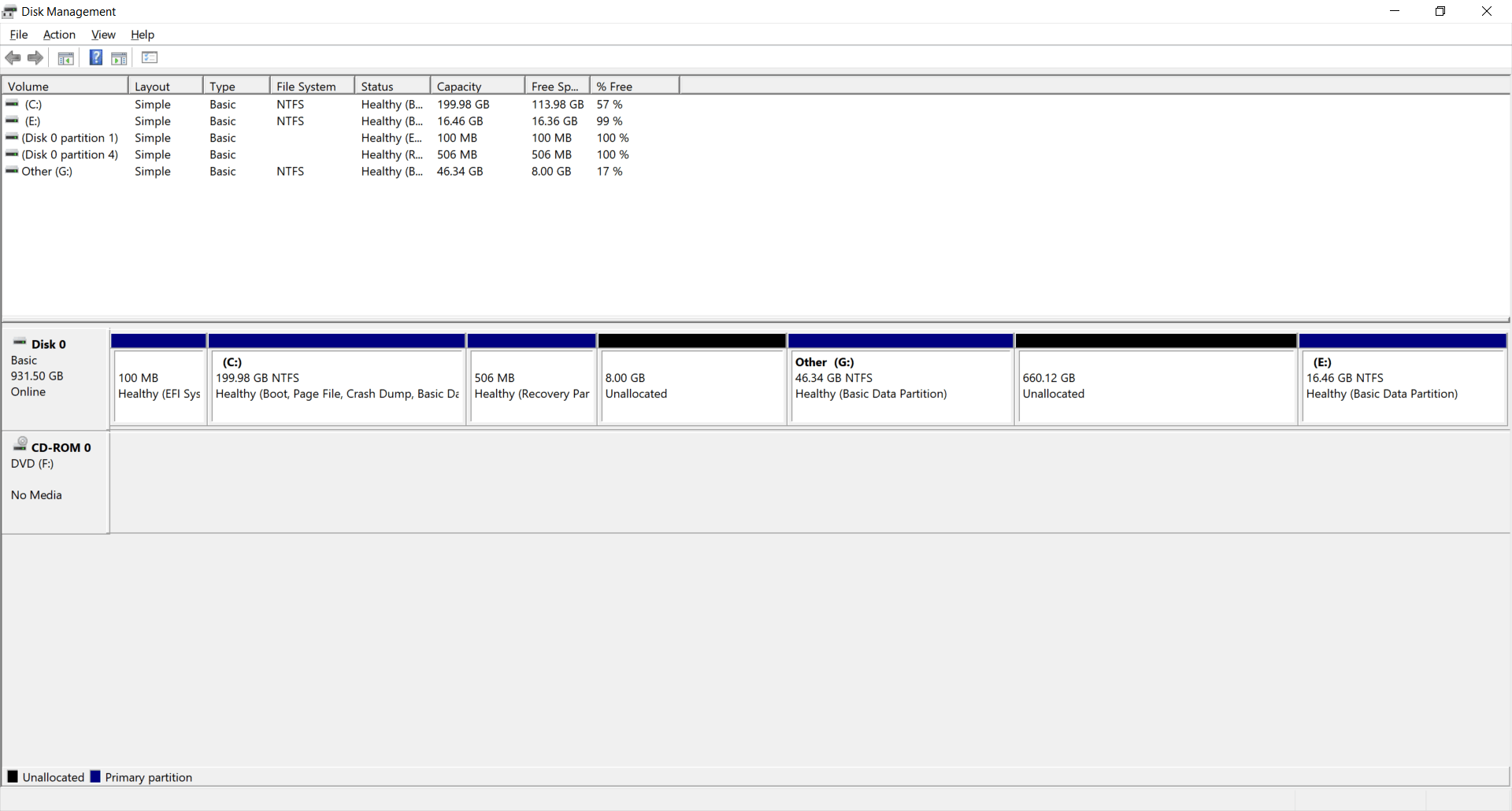Click the 113.98 GB free space cell
Screen dimensions: 1512x811
[558, 104]
